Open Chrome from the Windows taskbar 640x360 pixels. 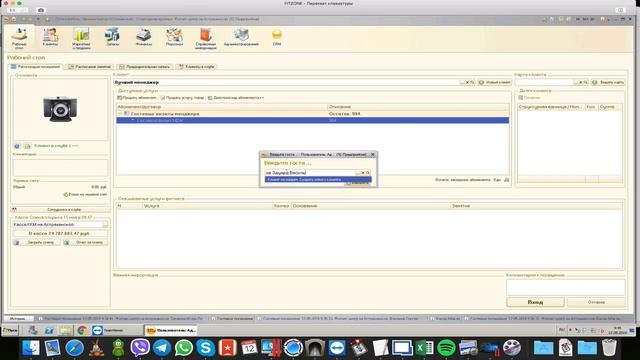[82, 330]
